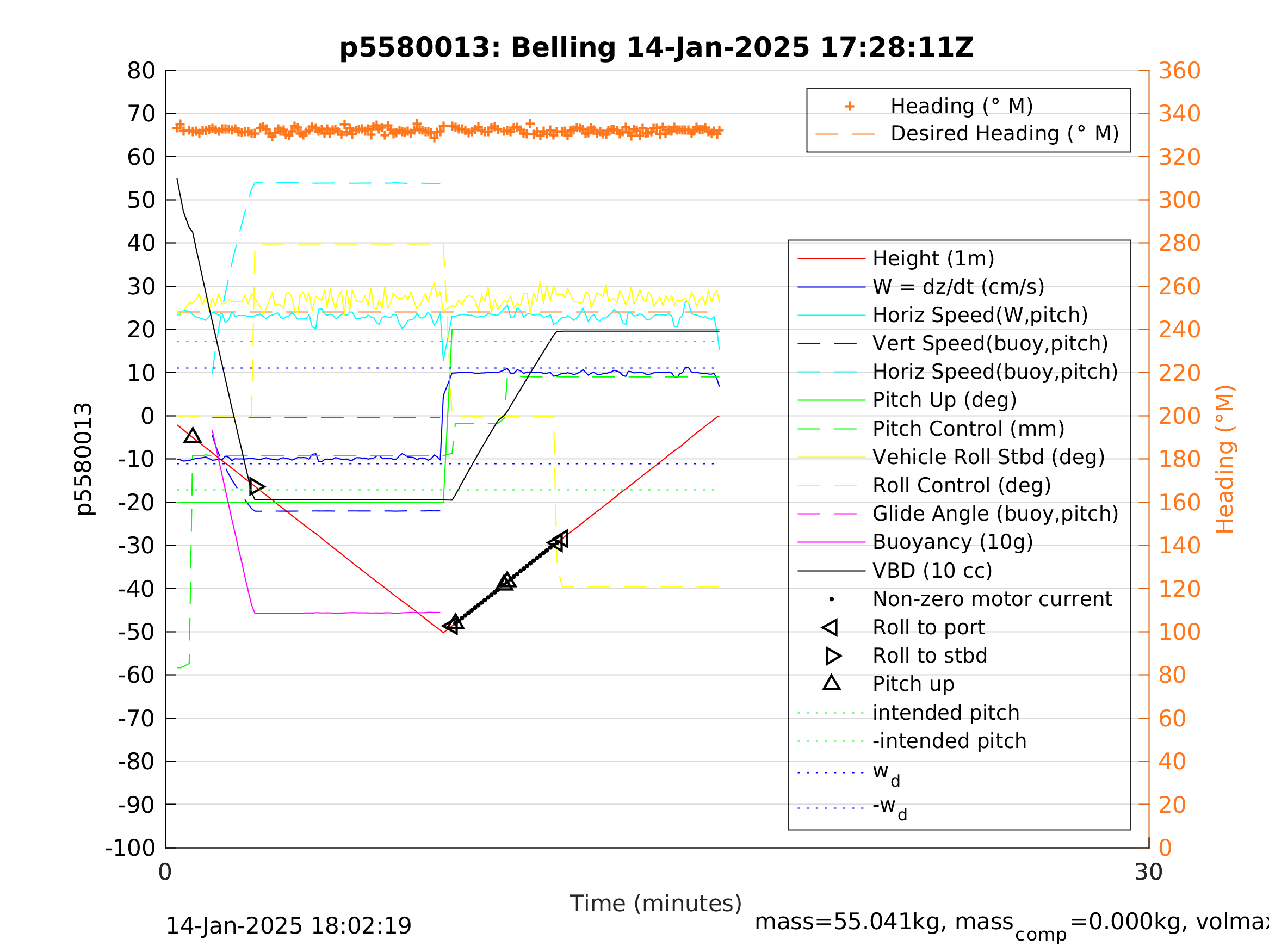This screenshot has height=952, width=1269.
Task: Click the left-pointing triangle legend icon for Roll to port
Action: coord(830,628)
